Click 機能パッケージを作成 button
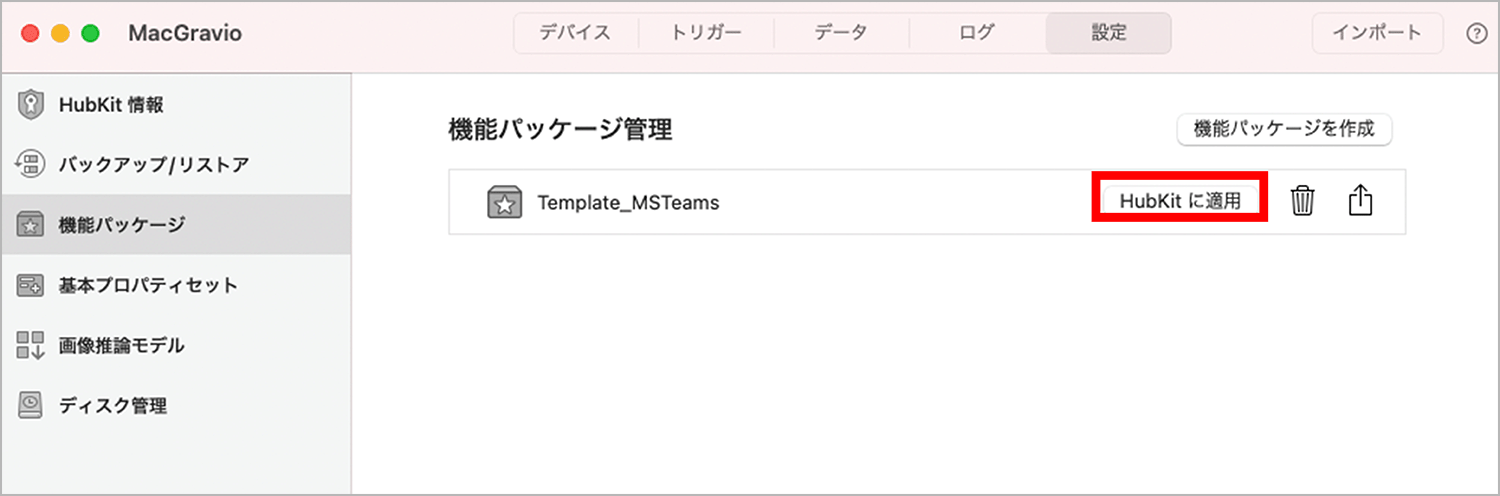Image resolution: width=1500 pixels, height=496 pixels. point(1285,129)
